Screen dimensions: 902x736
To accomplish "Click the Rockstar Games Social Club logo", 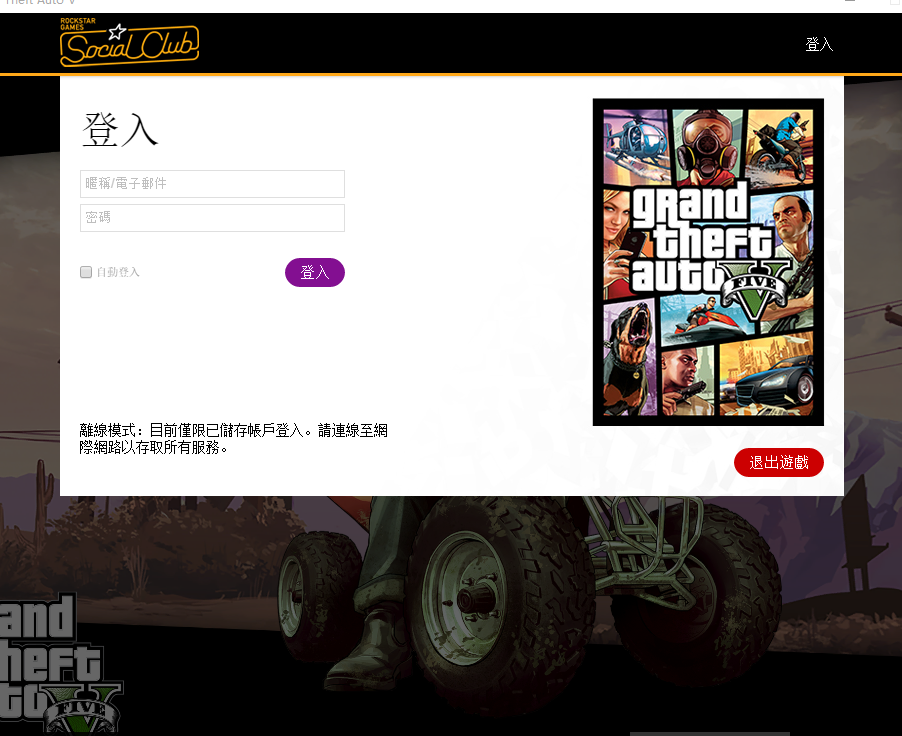I will [x=129, y=45].
